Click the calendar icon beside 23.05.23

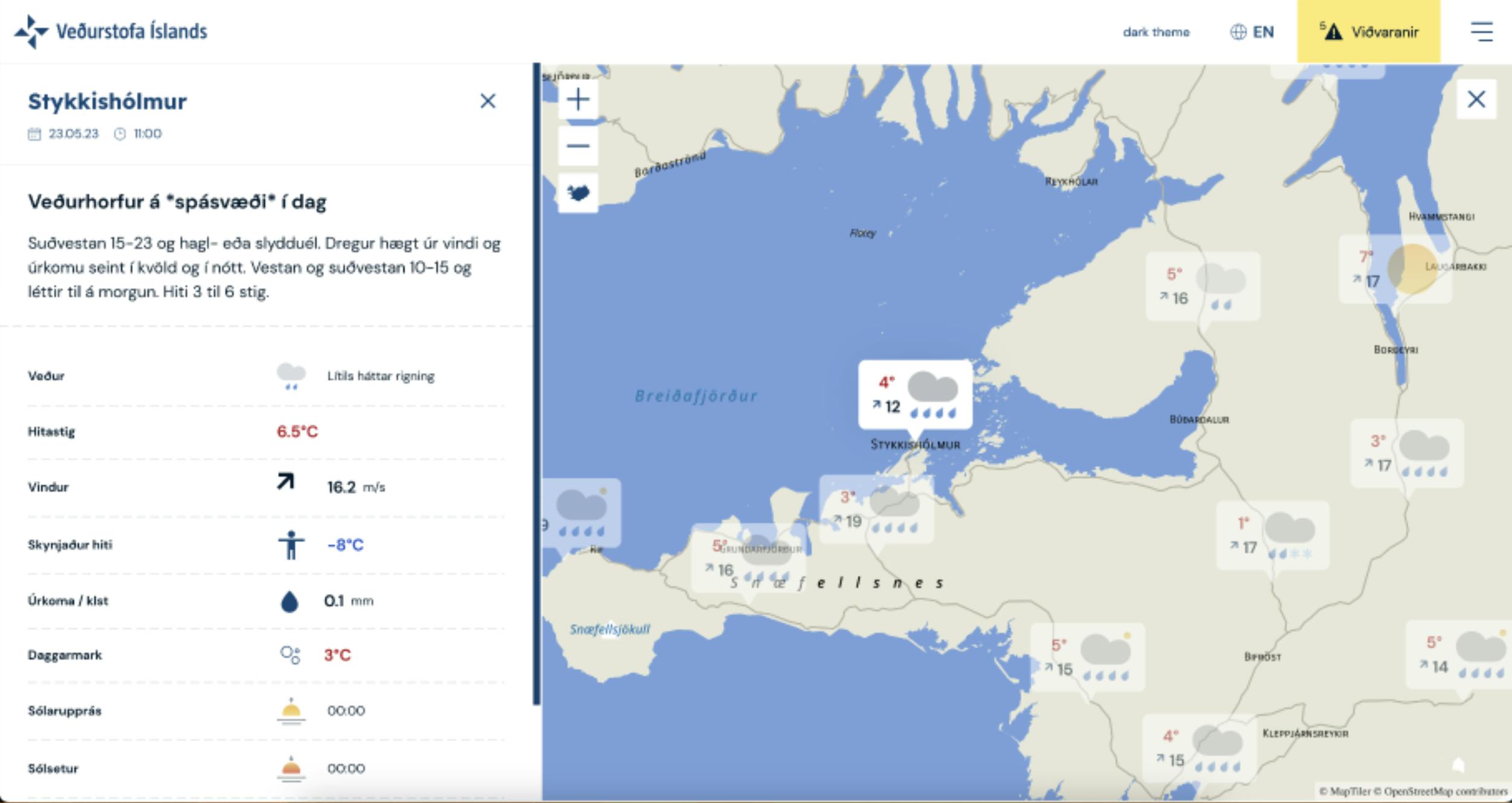pyautogui.click(x=34, y=134)
